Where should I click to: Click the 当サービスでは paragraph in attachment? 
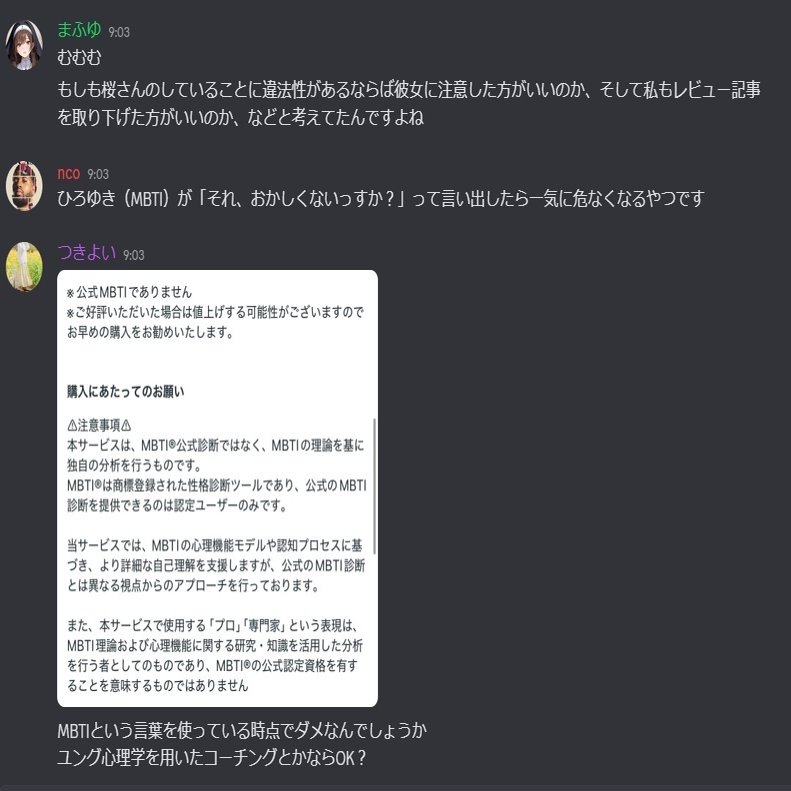(216, 566)
